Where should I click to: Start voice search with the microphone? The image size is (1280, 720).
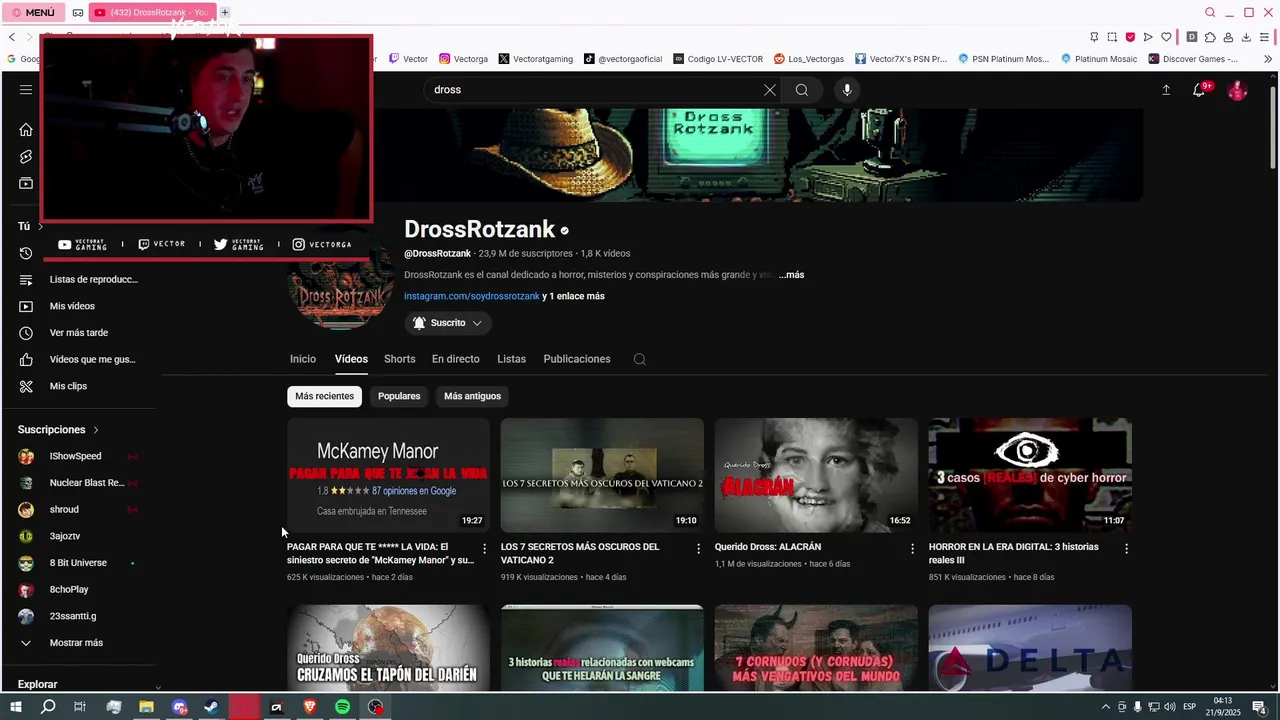tap(847, 90)
